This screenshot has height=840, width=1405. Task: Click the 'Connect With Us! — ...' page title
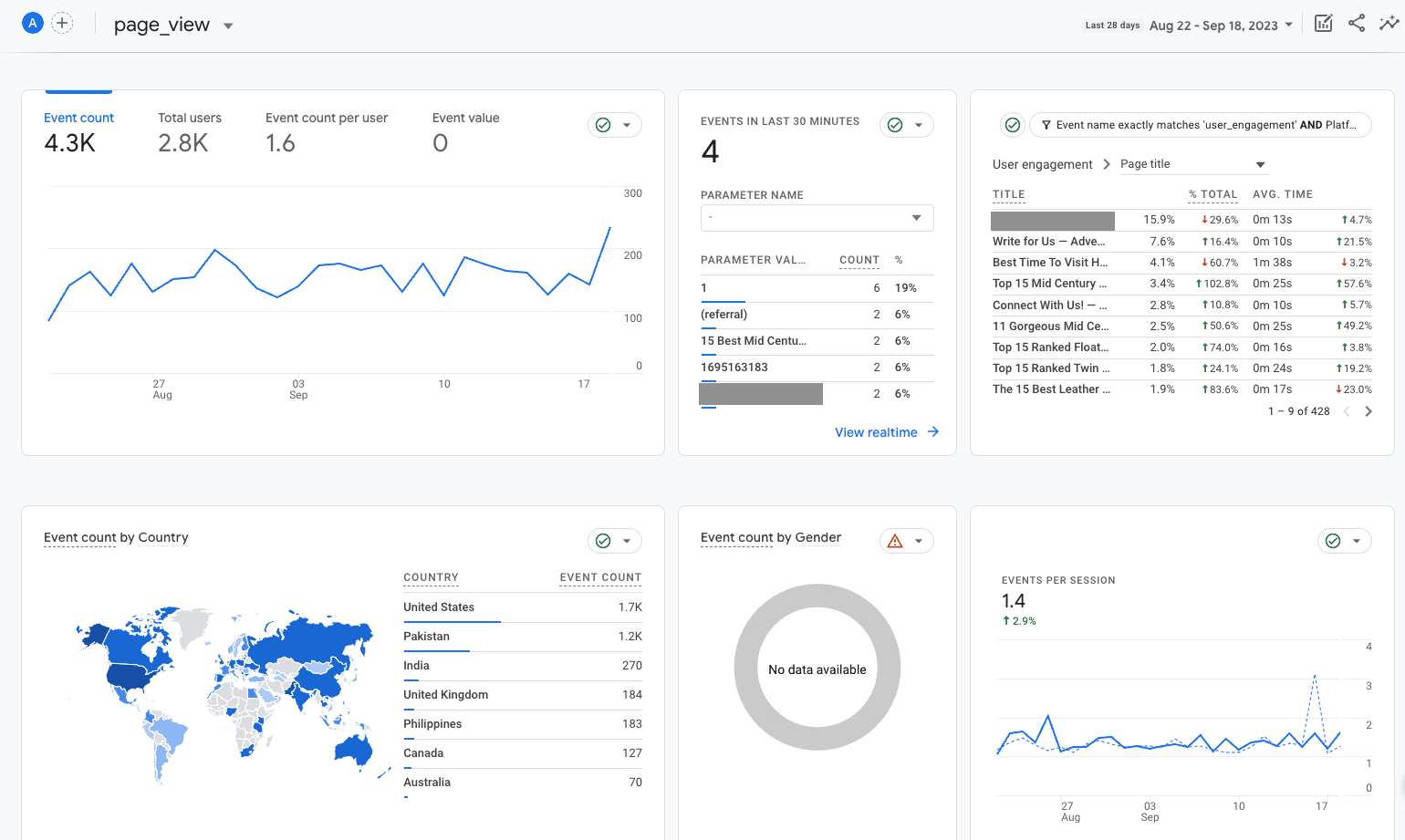(1050, 306)
